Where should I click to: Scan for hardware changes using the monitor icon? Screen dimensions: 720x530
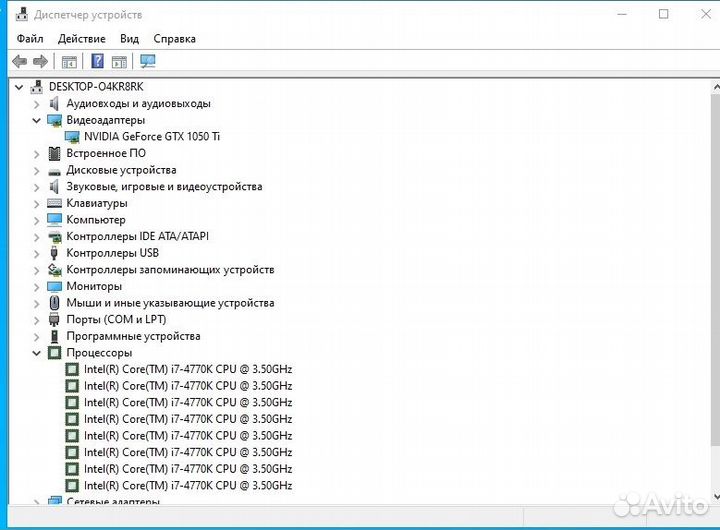(148, 61)
